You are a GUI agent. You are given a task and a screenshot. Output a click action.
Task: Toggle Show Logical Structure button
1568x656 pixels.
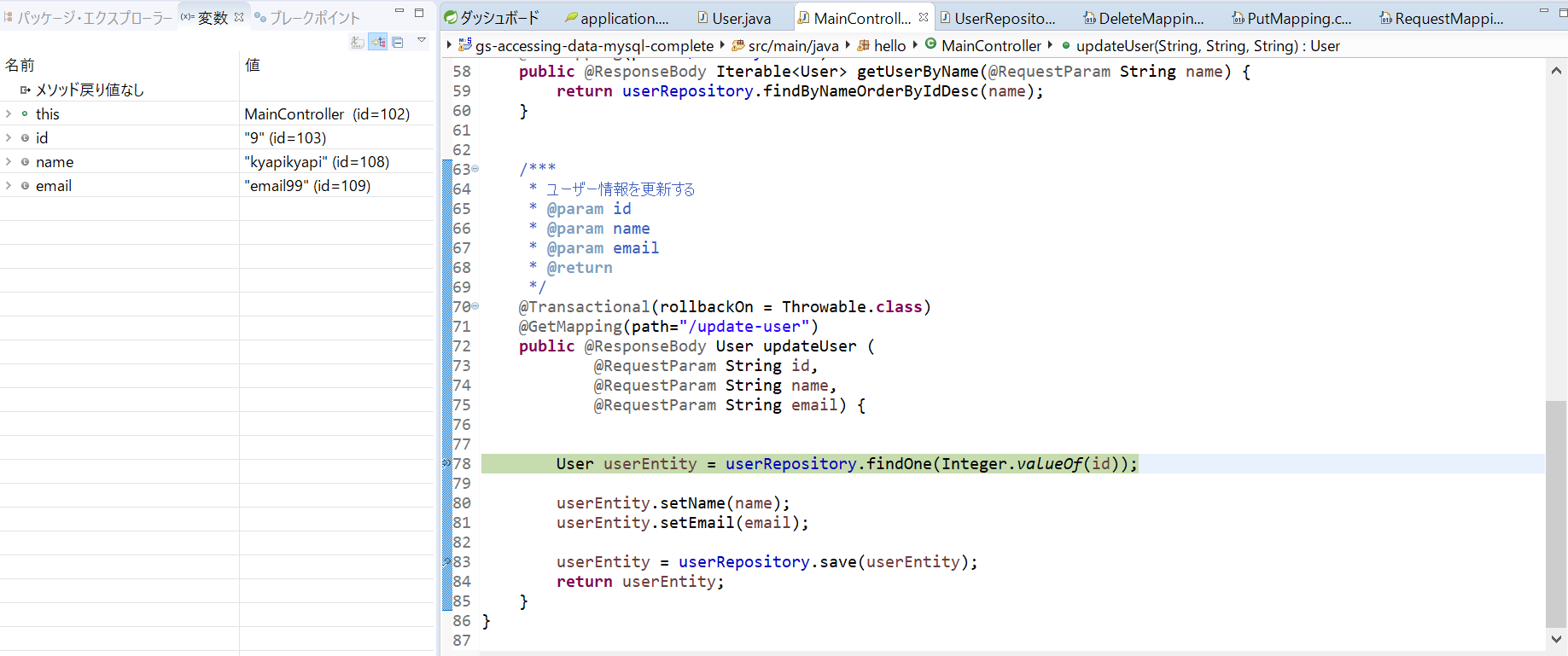pos(378,42)
